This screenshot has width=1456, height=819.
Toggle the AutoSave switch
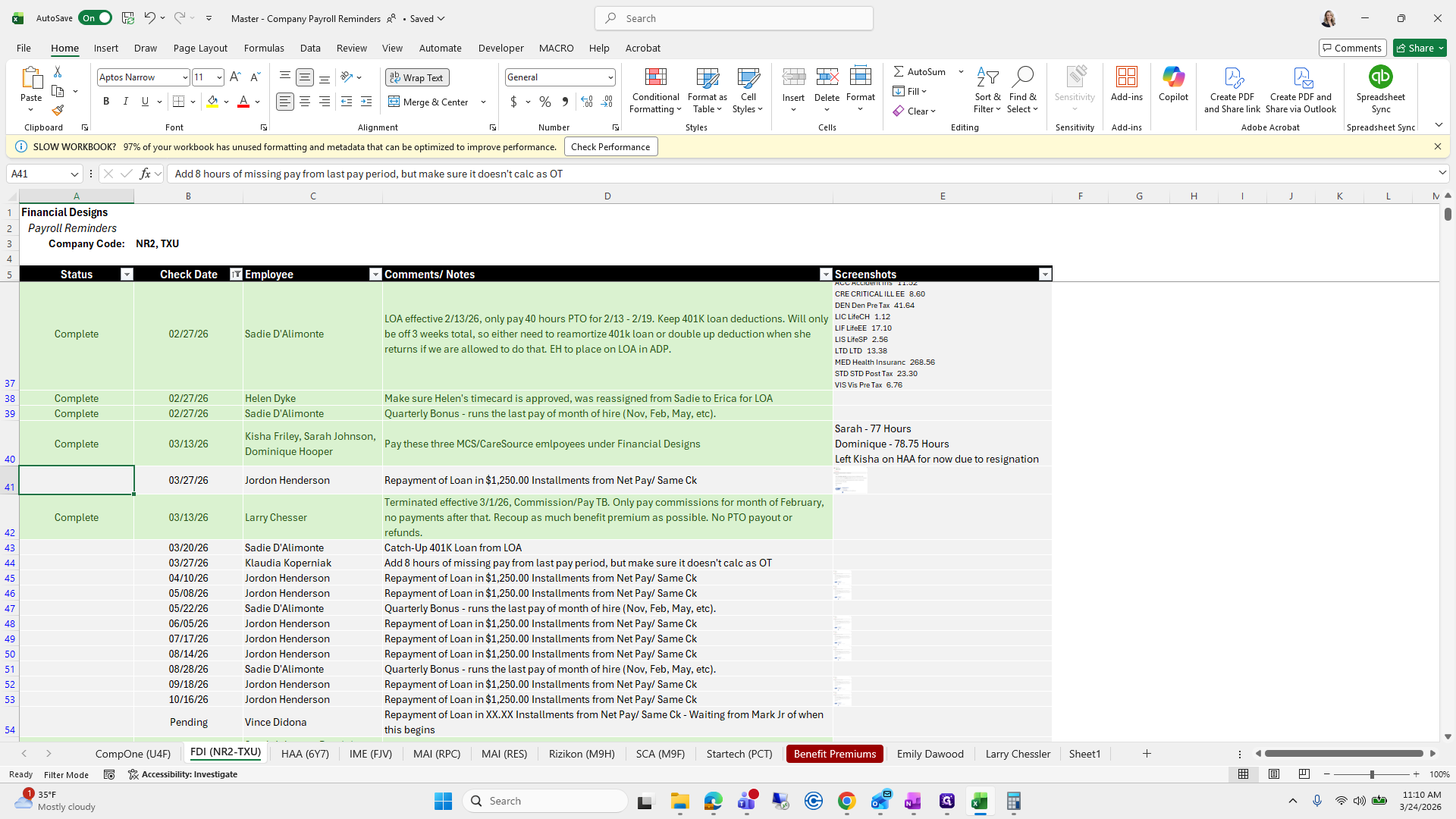[96, 18]
